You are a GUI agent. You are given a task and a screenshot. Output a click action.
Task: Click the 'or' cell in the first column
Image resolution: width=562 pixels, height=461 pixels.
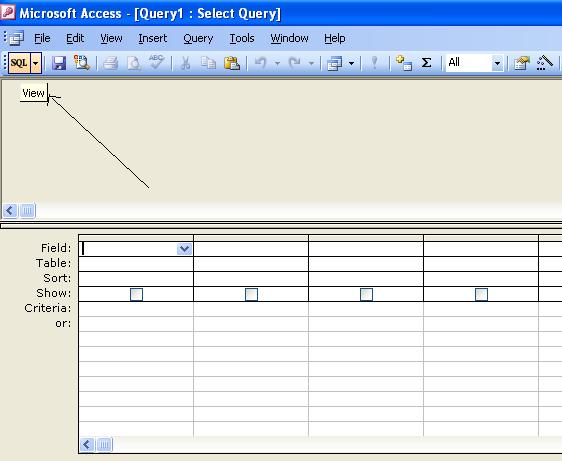point(136,324)
